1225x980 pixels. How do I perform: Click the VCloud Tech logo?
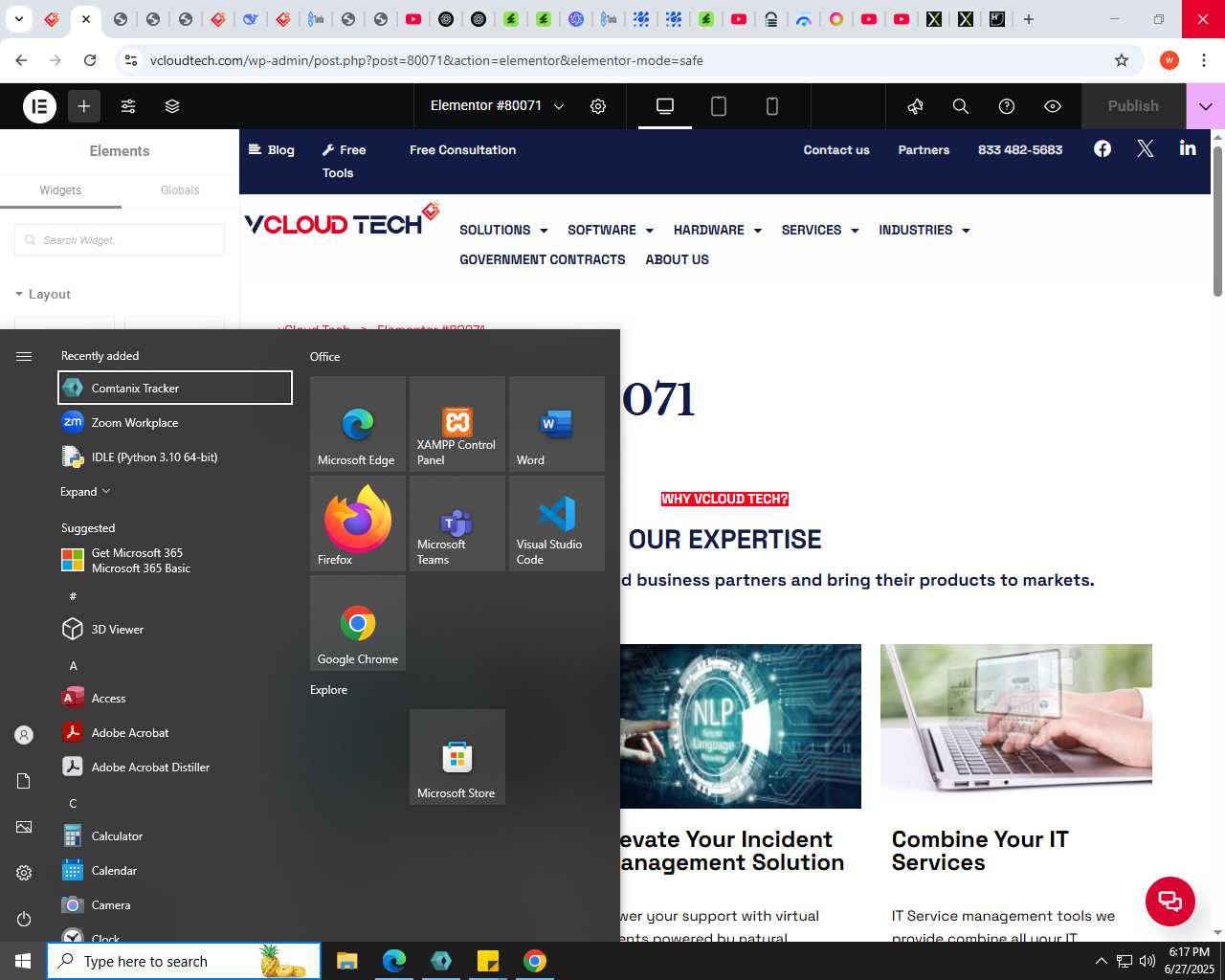342,220
